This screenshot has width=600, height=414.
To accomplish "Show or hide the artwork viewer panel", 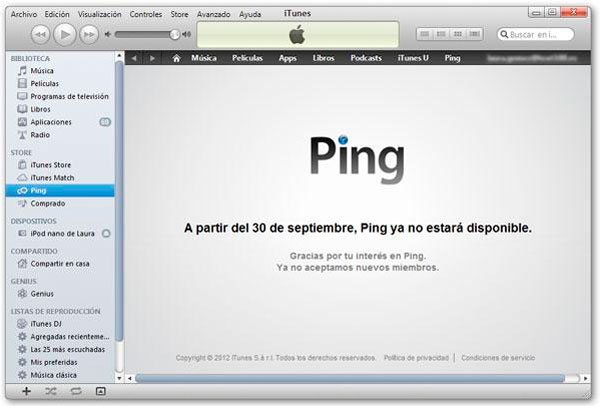I will point(100,391).
